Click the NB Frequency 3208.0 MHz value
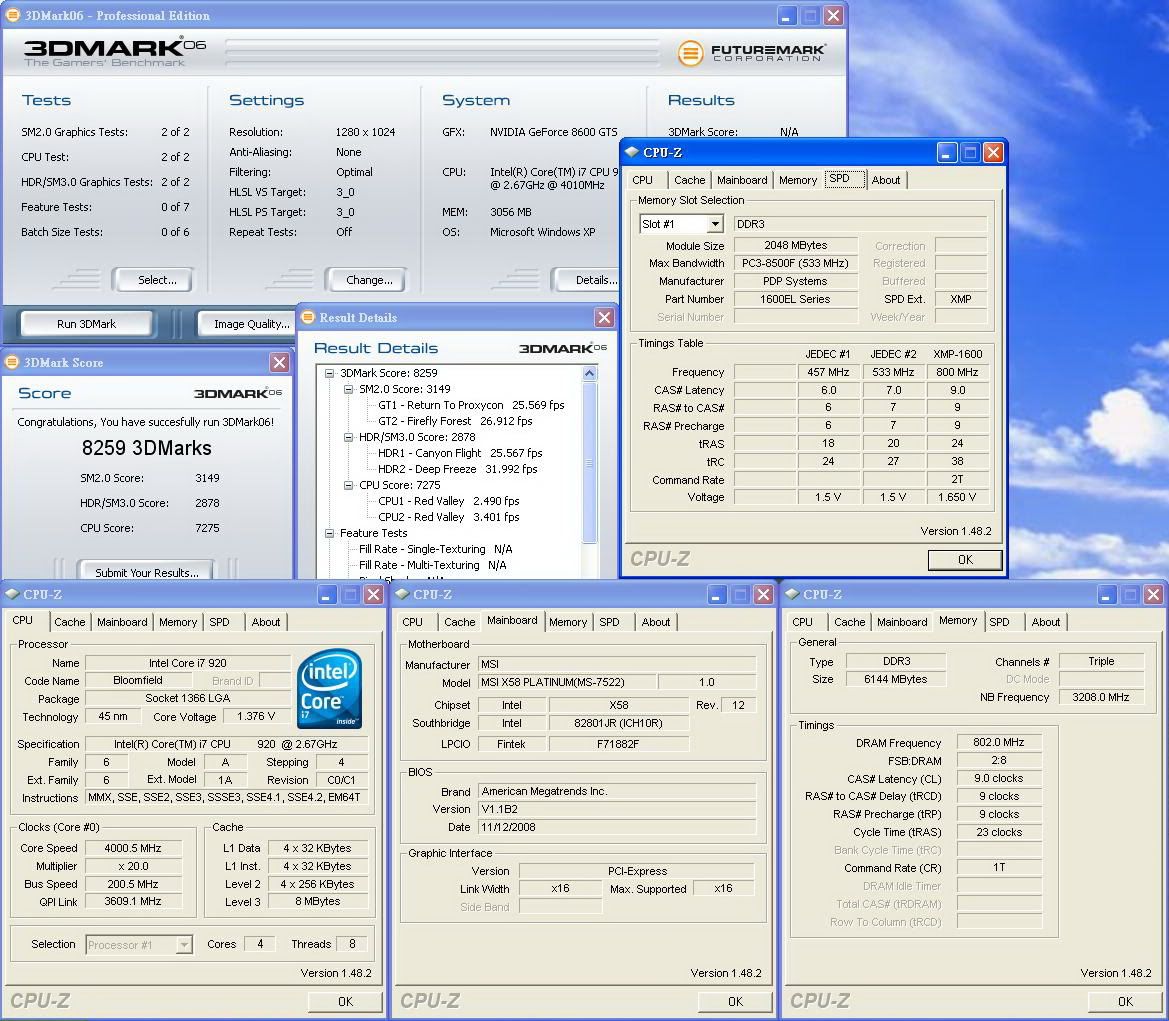Image resolution: width=1169 pixels, height=1021 pixels. tap(1100, 697)
